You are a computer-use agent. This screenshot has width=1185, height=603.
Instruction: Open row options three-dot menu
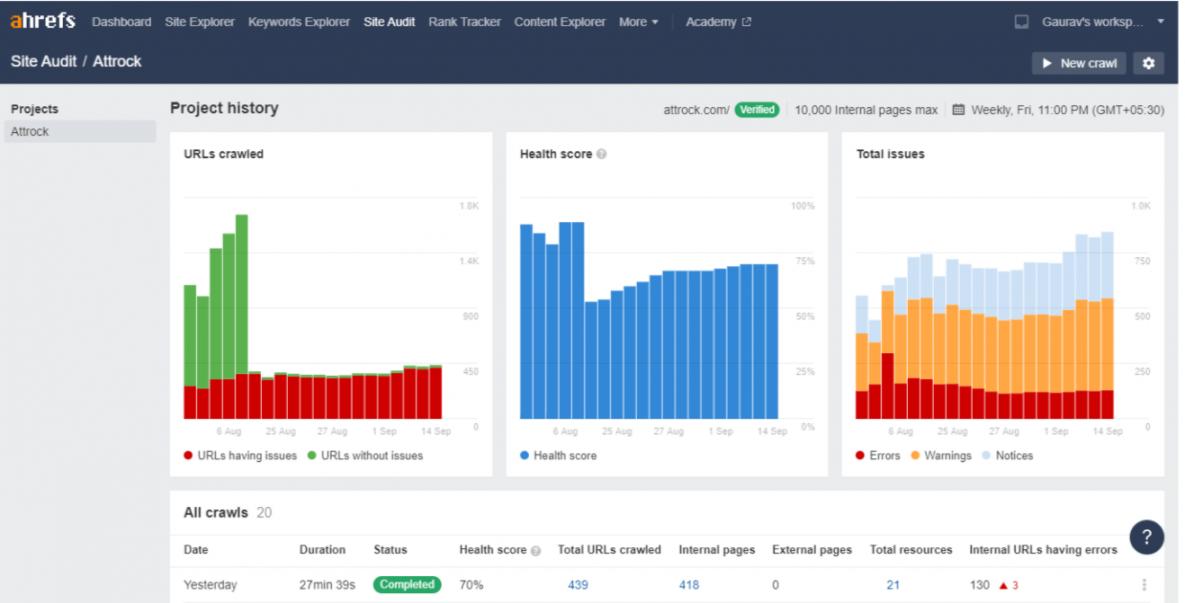click(x=1144, y=585)
